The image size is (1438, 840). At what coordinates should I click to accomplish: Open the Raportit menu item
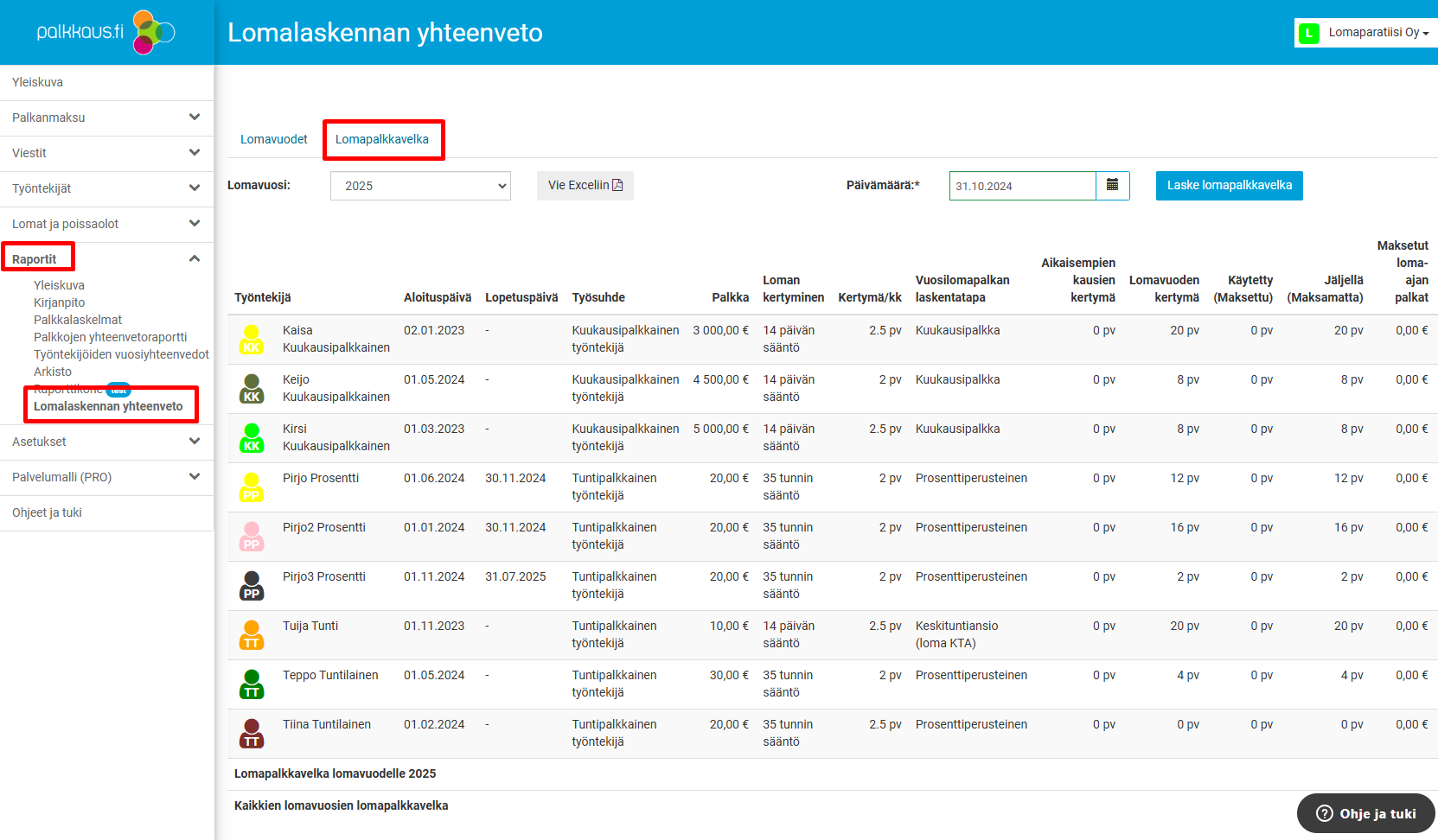click(35, 259)
